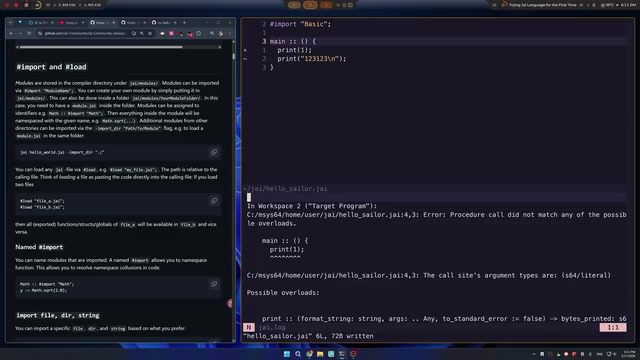Copy the Math :: #import code block
640x360 pixels.
214,284
